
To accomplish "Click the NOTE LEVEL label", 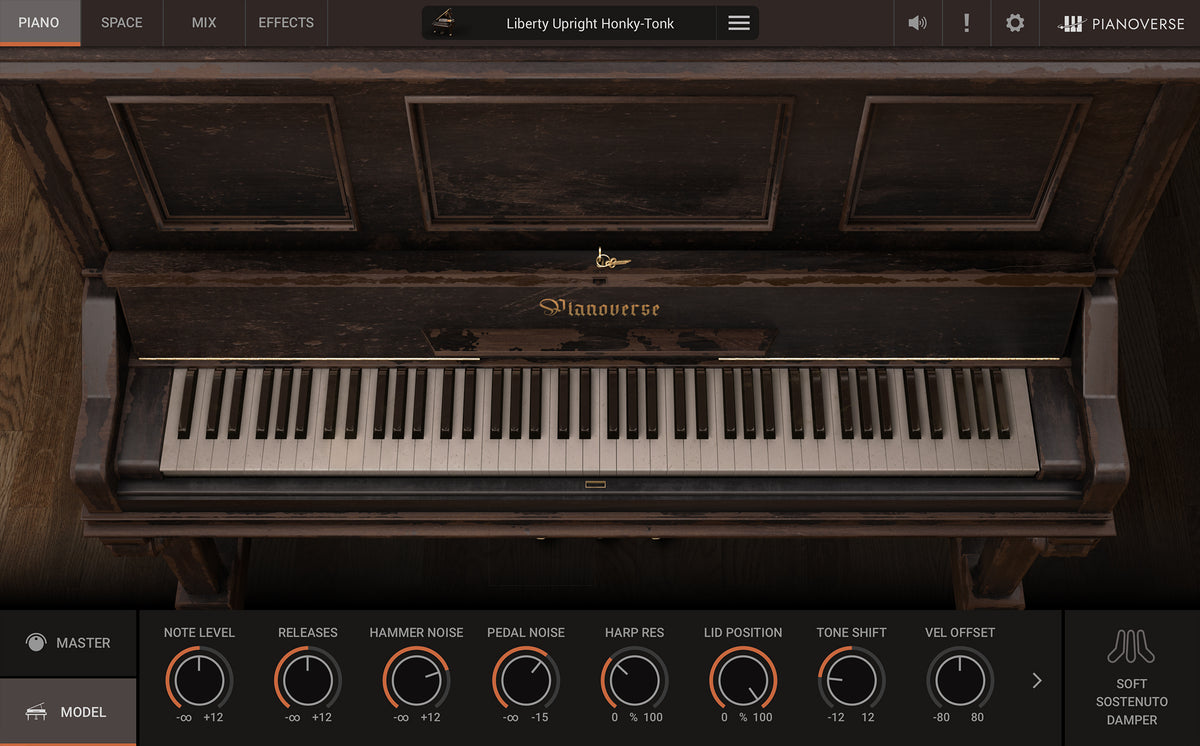I will pyautogui.click(x=199, y=632).
